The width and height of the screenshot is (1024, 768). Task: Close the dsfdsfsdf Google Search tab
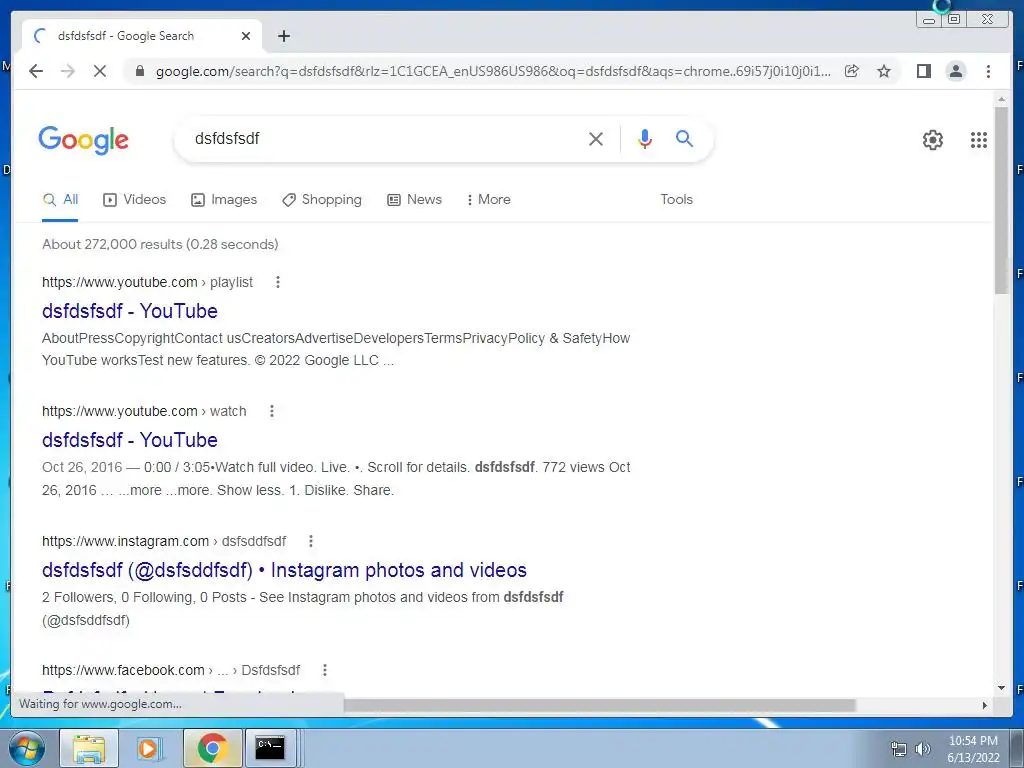[x=246, y=36]
